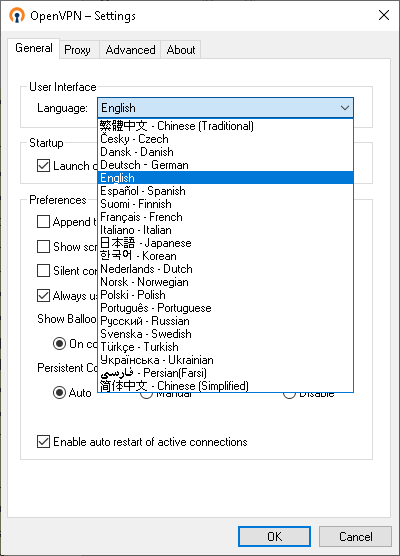Choose Japanese language option
The width and height of the screenshot is (400, 556).
click(x=226, y=243)
